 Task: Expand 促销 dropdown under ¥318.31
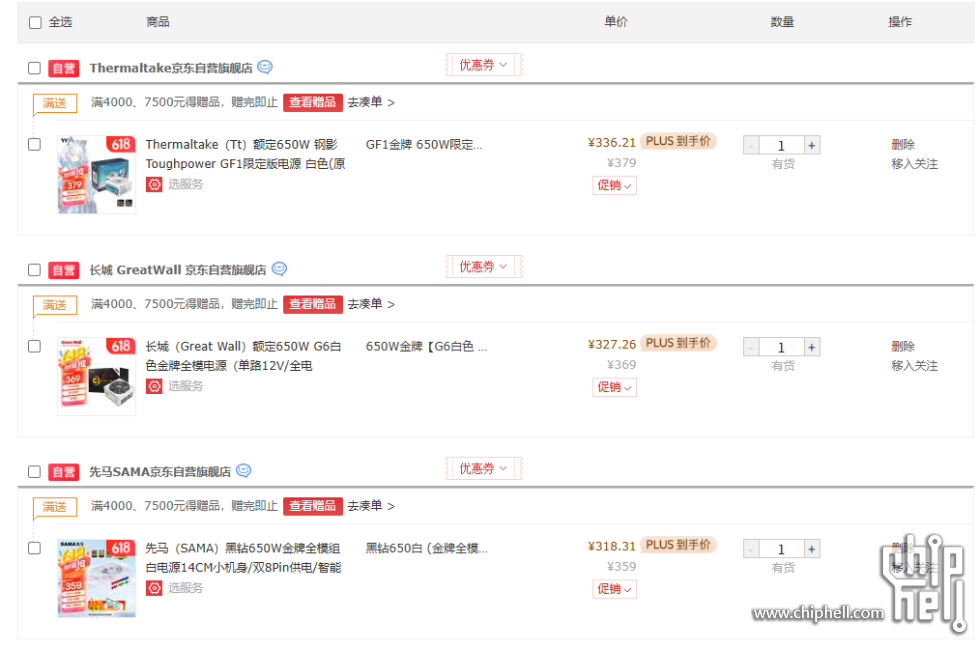(614, 589)
